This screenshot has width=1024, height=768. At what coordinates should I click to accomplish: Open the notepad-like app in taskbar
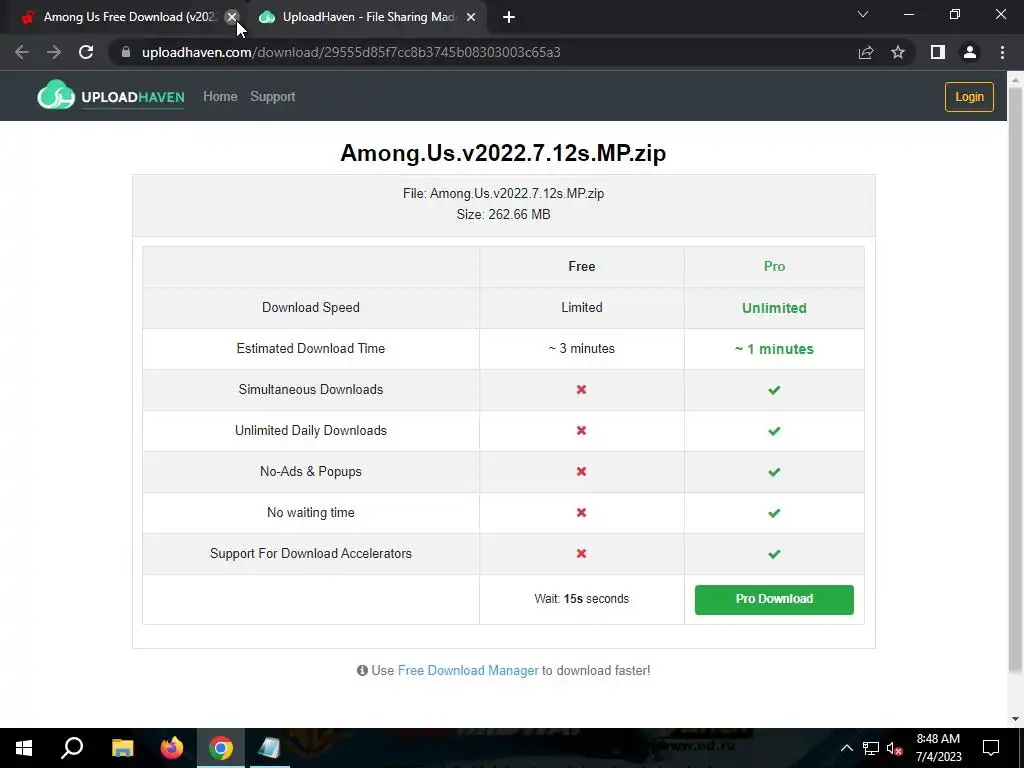(x=269, y=748)
